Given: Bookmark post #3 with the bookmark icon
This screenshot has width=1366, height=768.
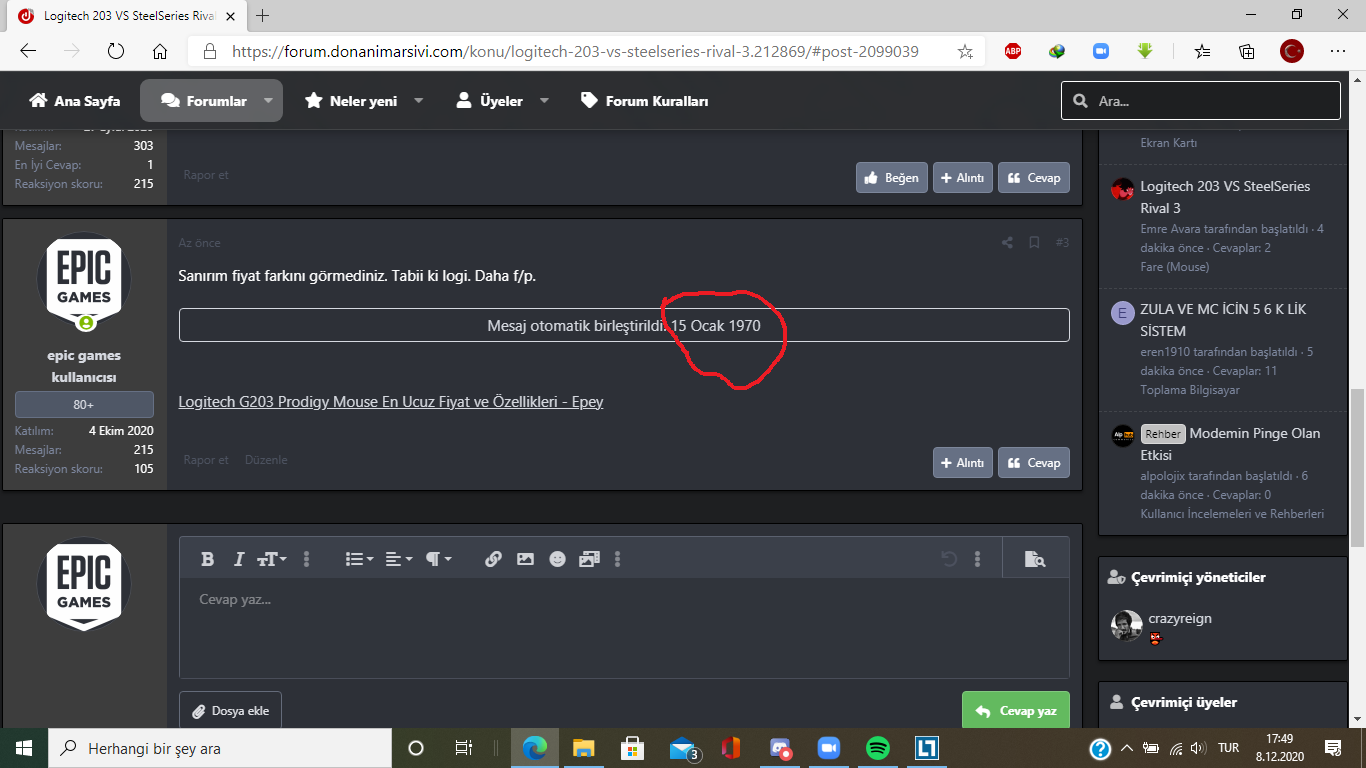Looking at the screenshot, I should [1034, 243].
